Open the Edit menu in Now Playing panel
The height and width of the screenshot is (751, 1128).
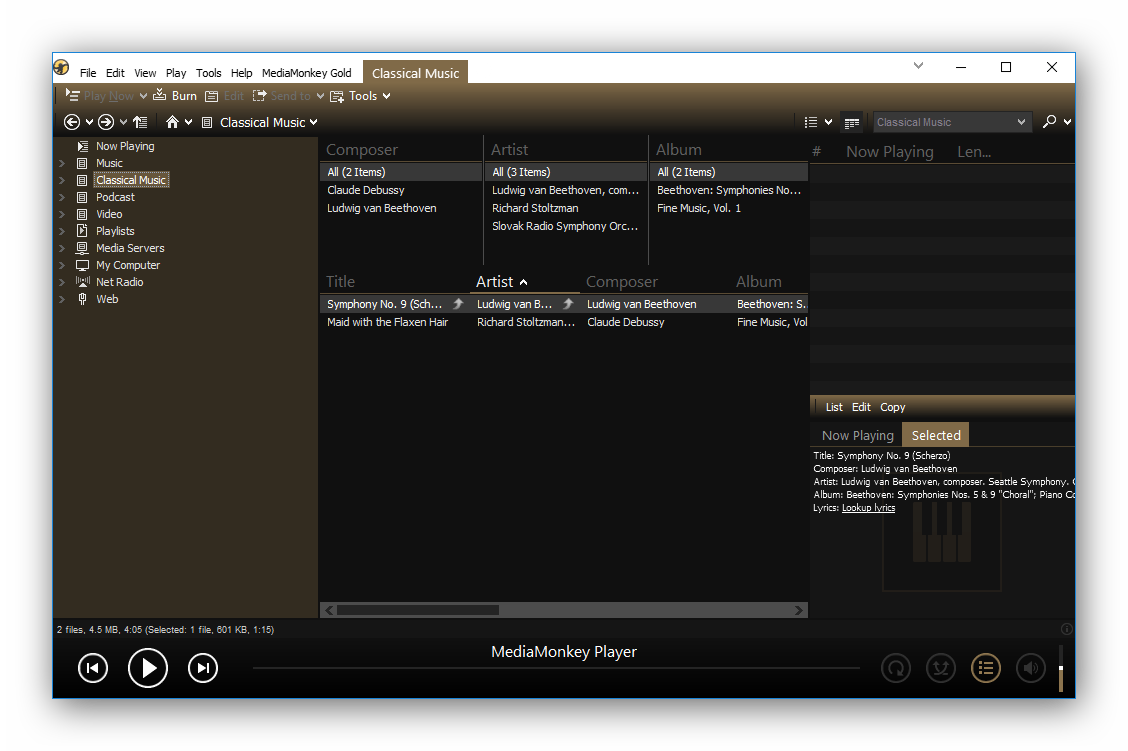click(861, 407)
